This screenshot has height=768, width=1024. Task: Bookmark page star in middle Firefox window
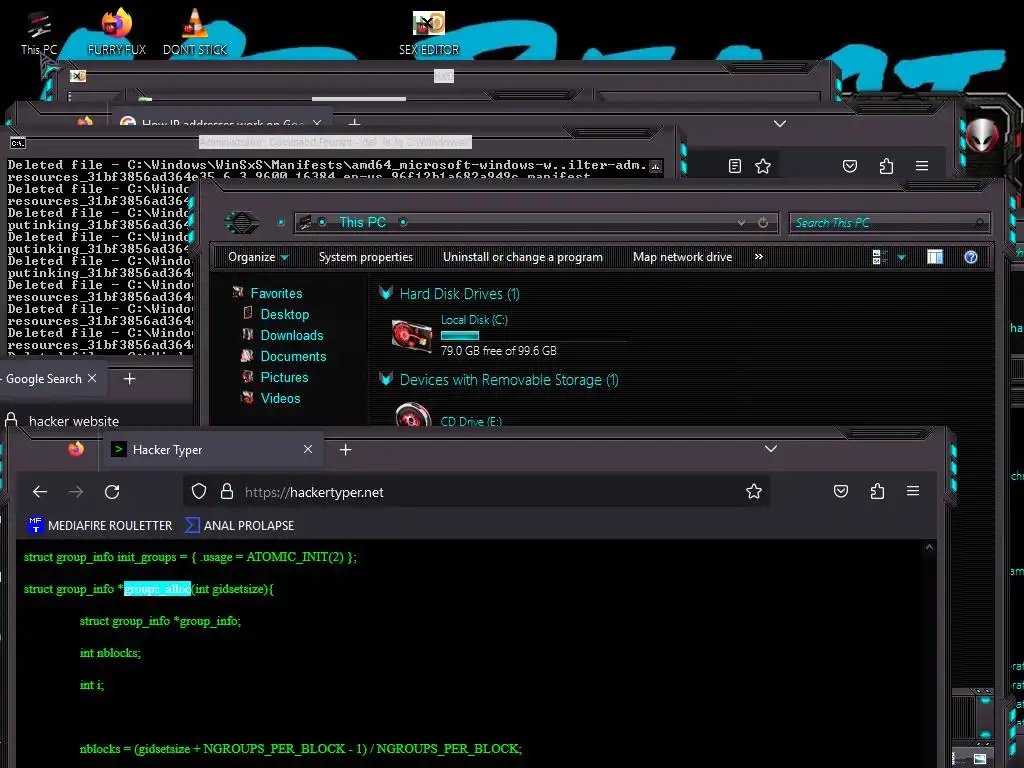click(763, 166)
